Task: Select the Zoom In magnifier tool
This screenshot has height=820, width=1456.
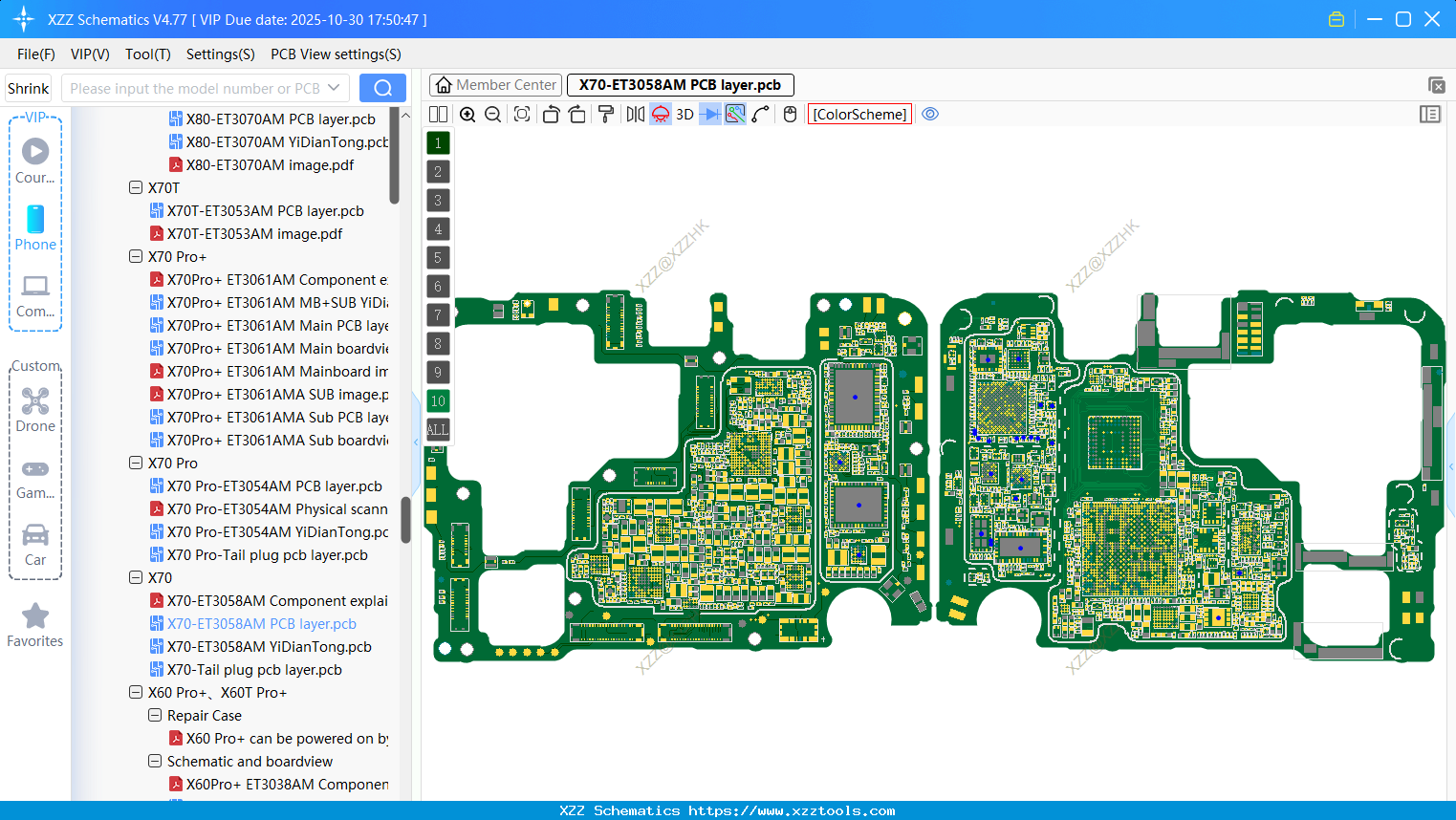Action: pos(468,114)
